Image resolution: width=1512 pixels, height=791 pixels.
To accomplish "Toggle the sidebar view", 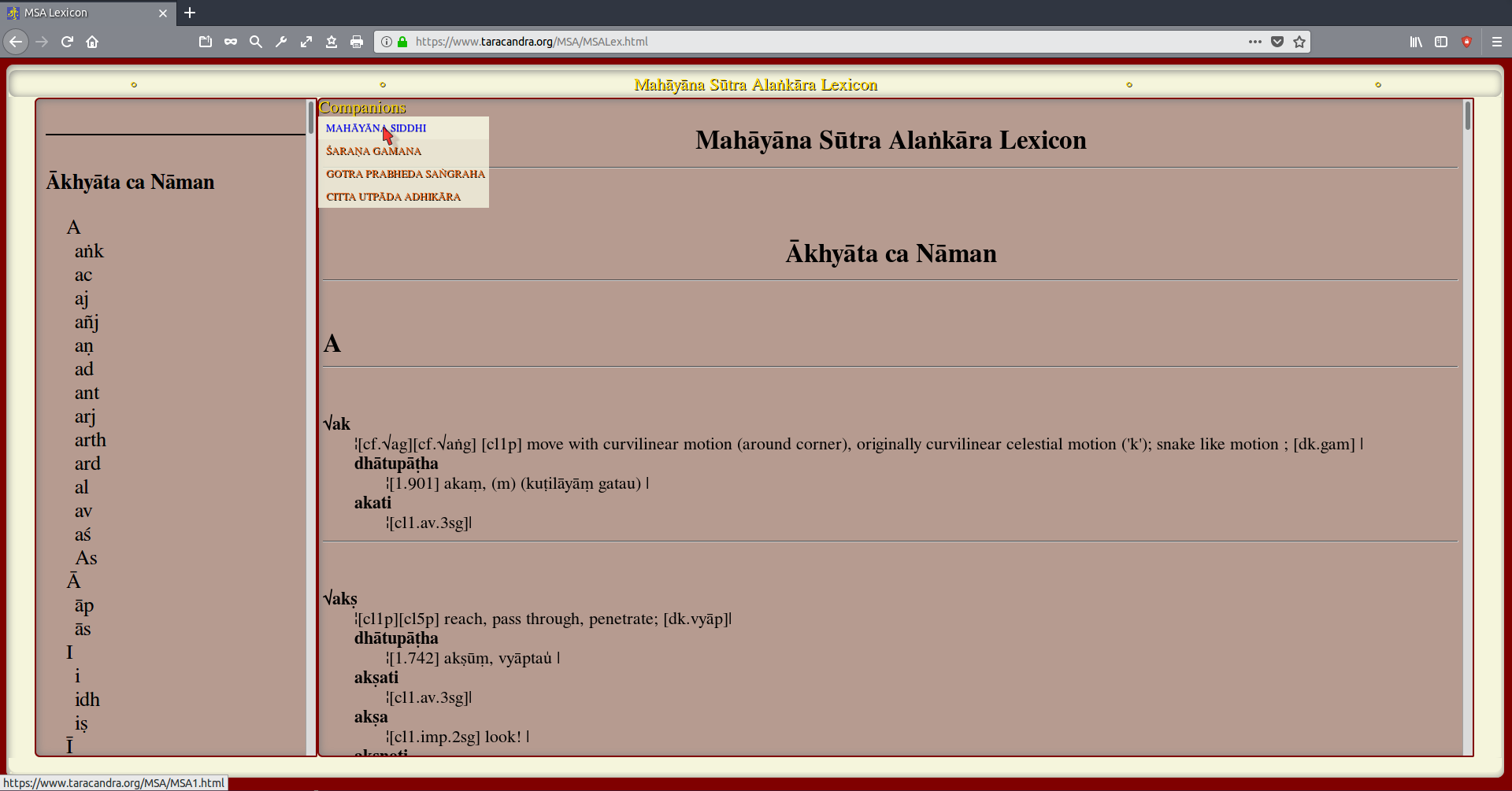I will click(x=1441, y=42).
